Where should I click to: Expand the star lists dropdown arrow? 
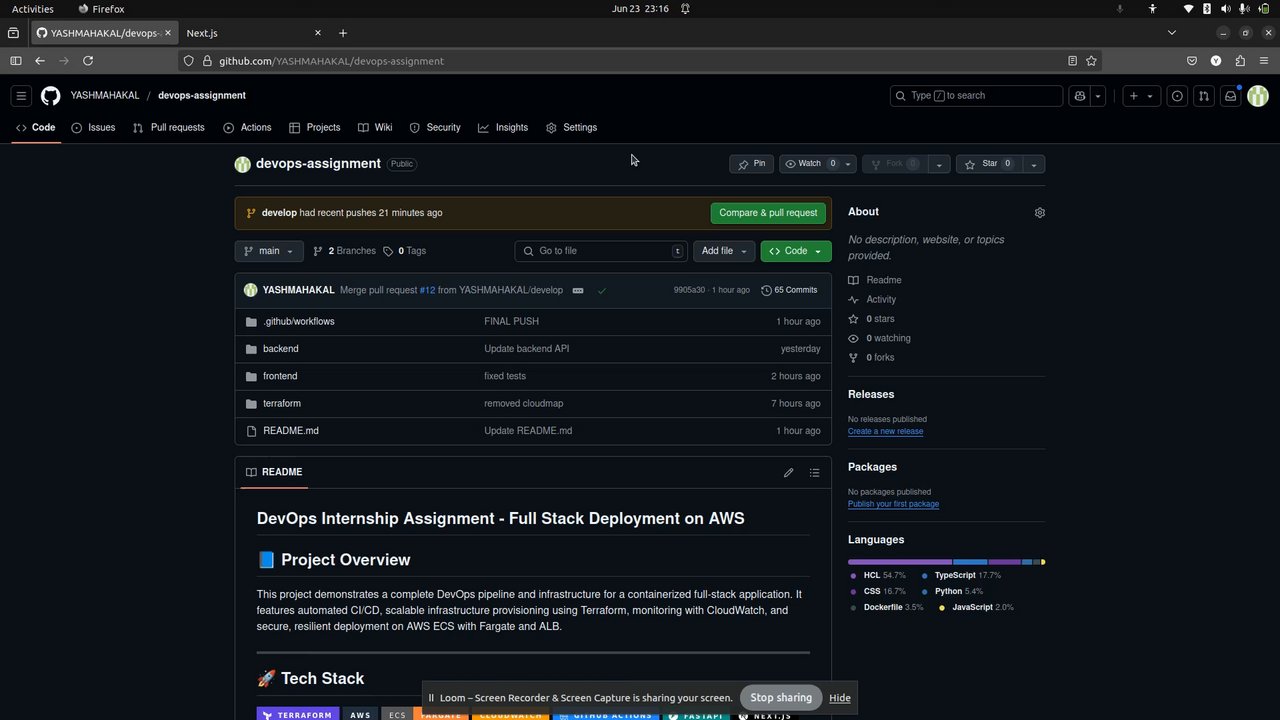tap(1034, 164)
